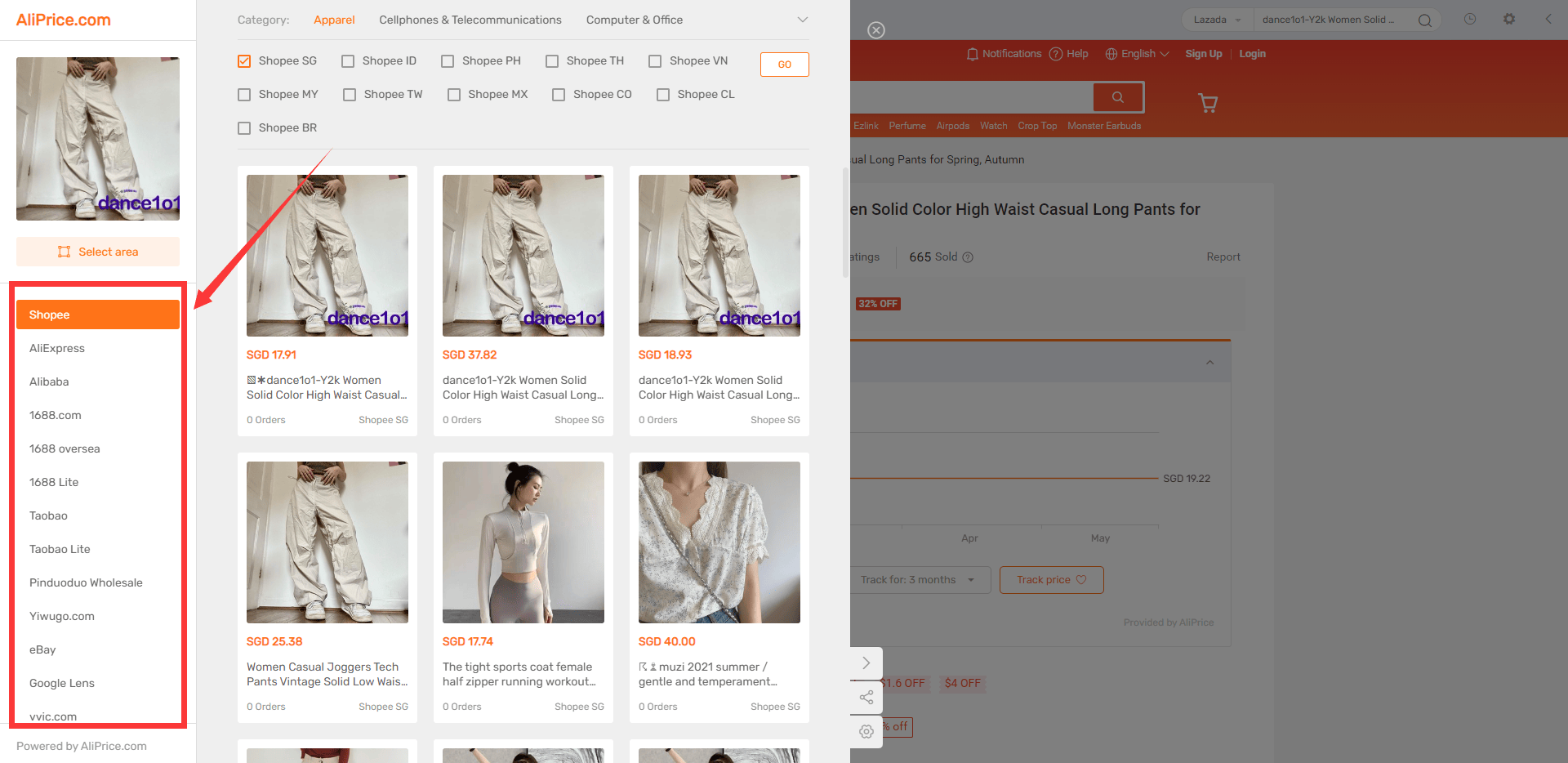The height and width of the screenshot is (763, 1568).
Task: Click the share icon on the side panel
Action: pos(866,697)
